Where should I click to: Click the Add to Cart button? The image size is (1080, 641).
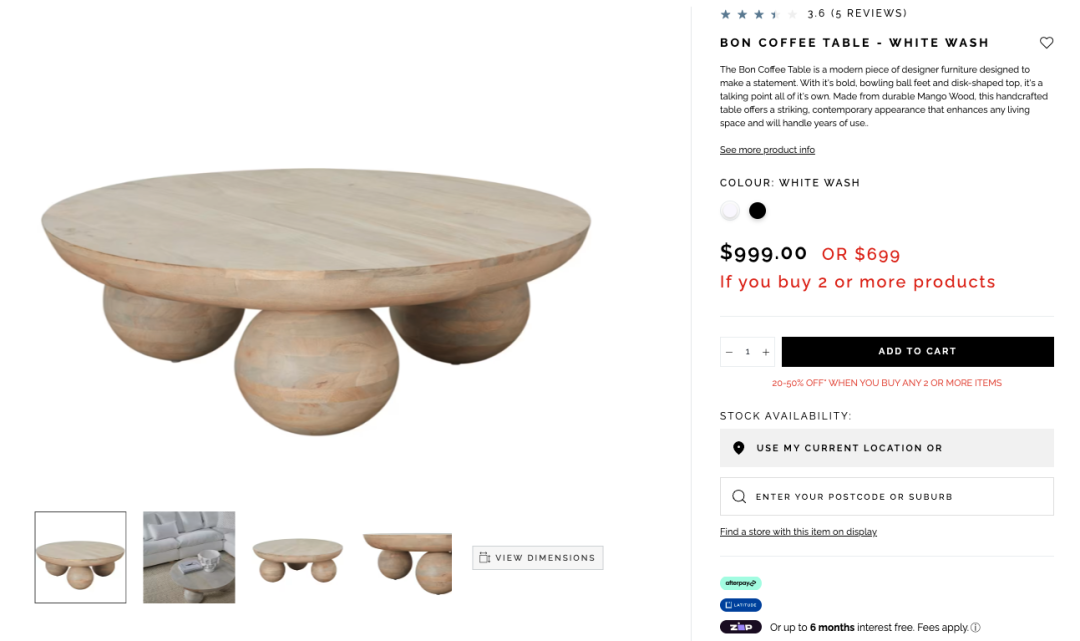(x=917, y=351)
